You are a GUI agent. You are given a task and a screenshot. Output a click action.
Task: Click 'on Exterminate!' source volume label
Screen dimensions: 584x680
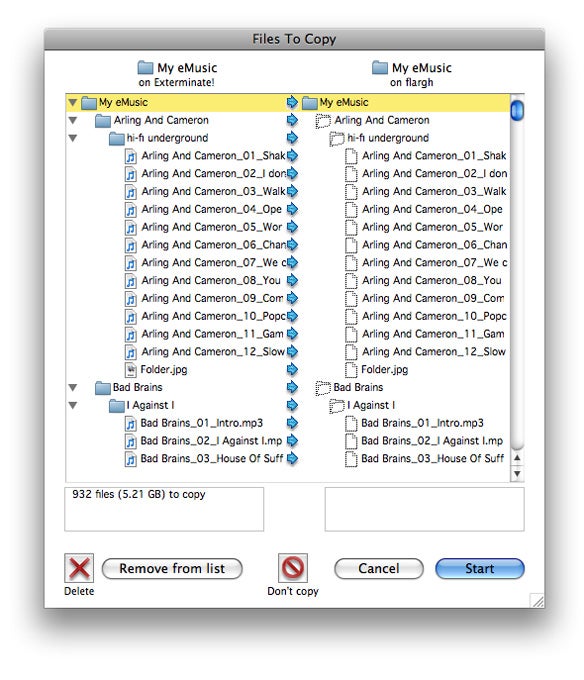(x=176, y=82)
